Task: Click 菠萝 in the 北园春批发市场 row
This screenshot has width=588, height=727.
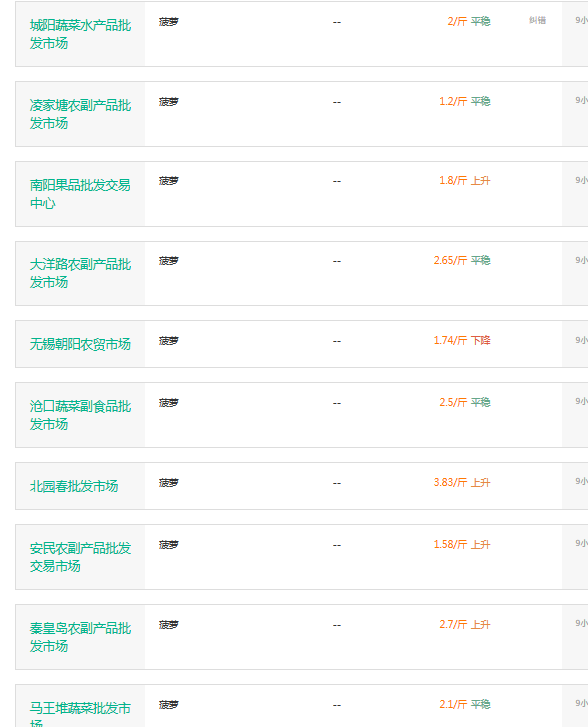Action: point(168,483)
